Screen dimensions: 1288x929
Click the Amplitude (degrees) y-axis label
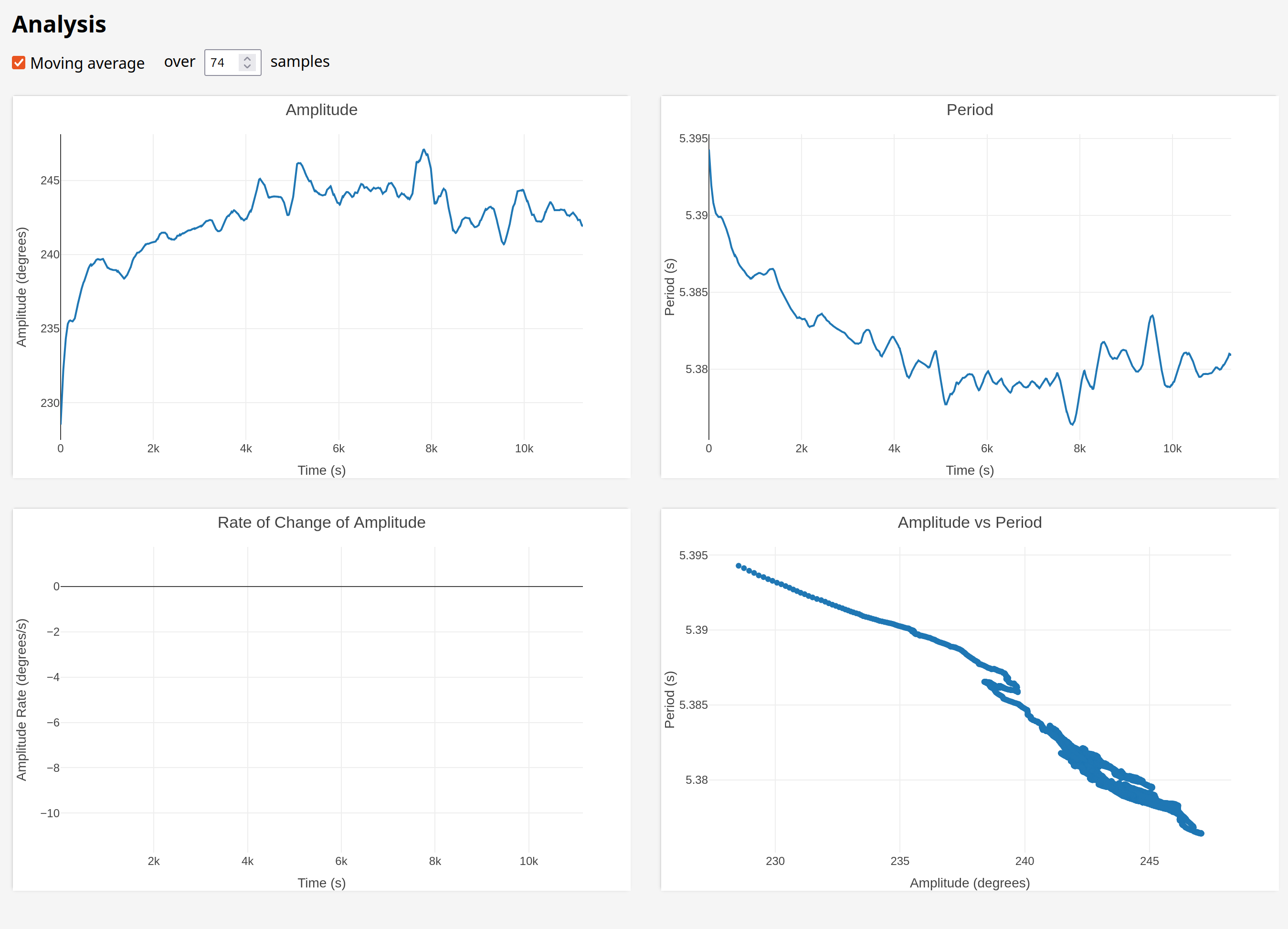click(21, 287)
